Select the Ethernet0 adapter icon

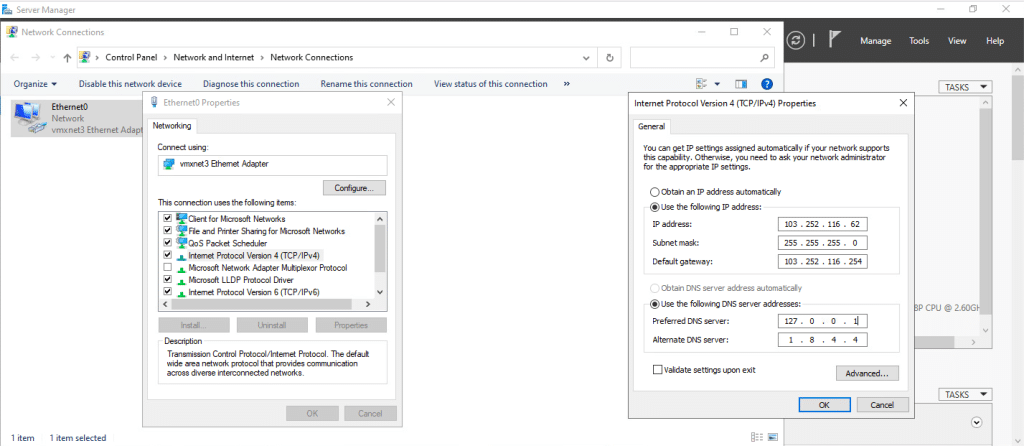click(x=28, y=117)
